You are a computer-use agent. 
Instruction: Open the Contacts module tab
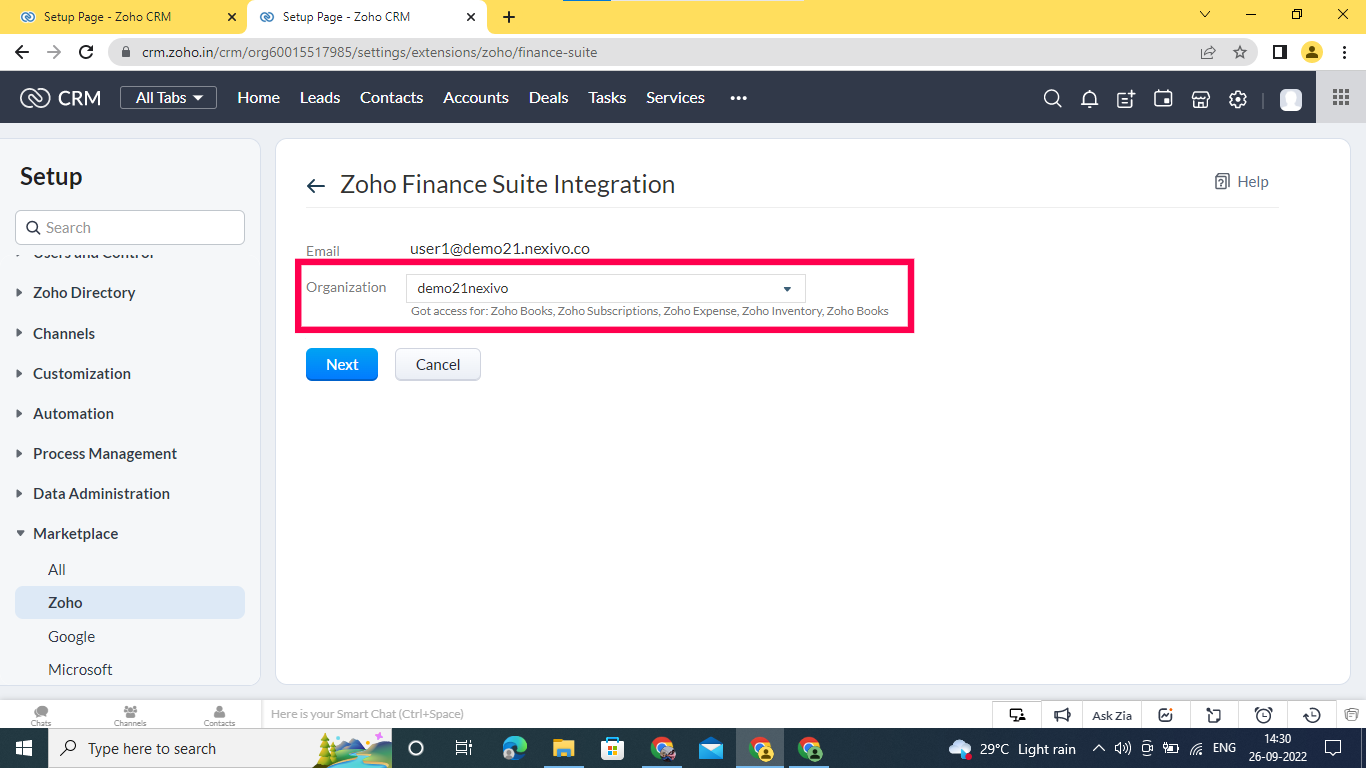[x=391, y=97]
